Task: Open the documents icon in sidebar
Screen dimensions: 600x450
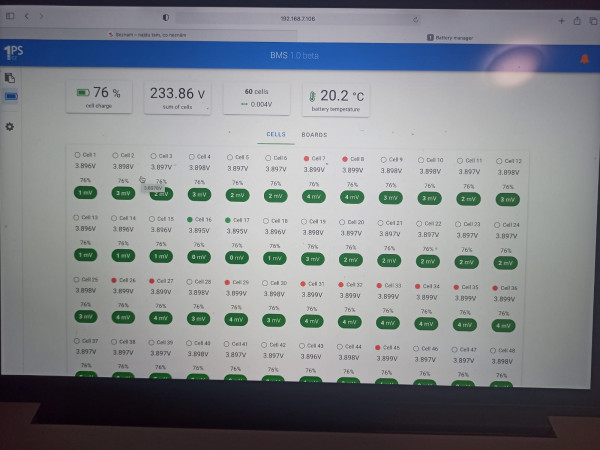Action: point(10,78)
